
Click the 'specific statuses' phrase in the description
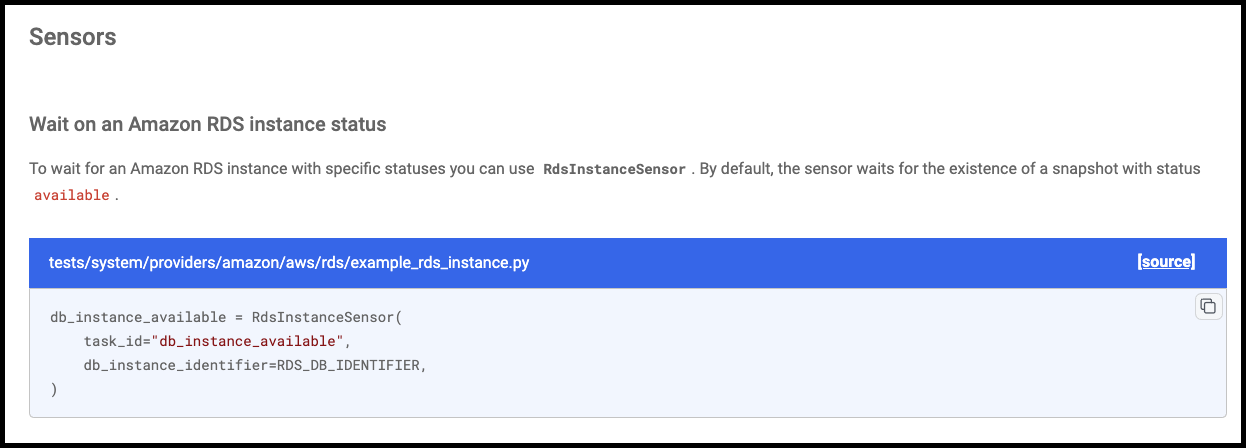tap(385, 169)
